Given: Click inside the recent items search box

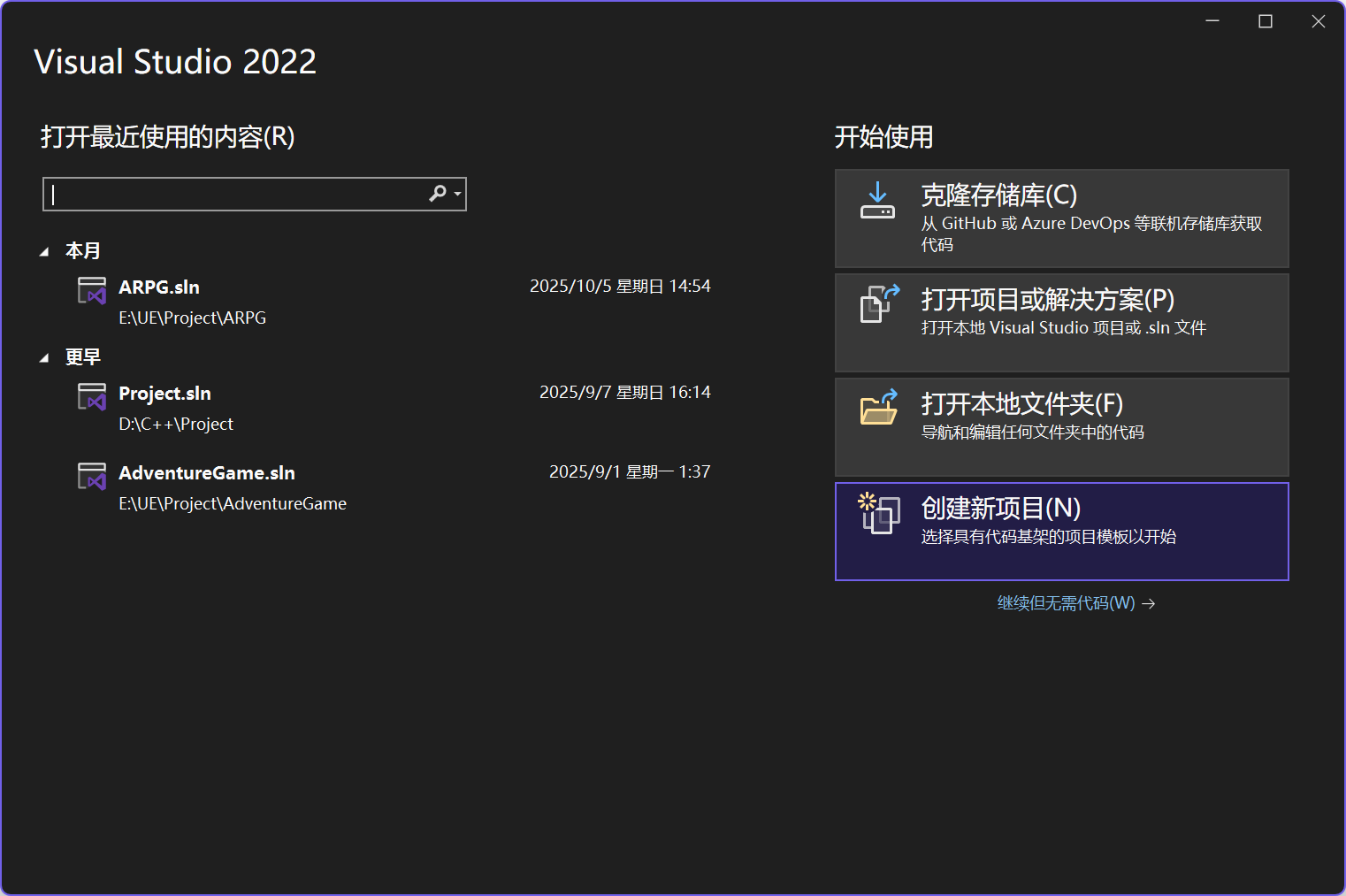Looking at the screenshot, I should (x=230, y=194).
